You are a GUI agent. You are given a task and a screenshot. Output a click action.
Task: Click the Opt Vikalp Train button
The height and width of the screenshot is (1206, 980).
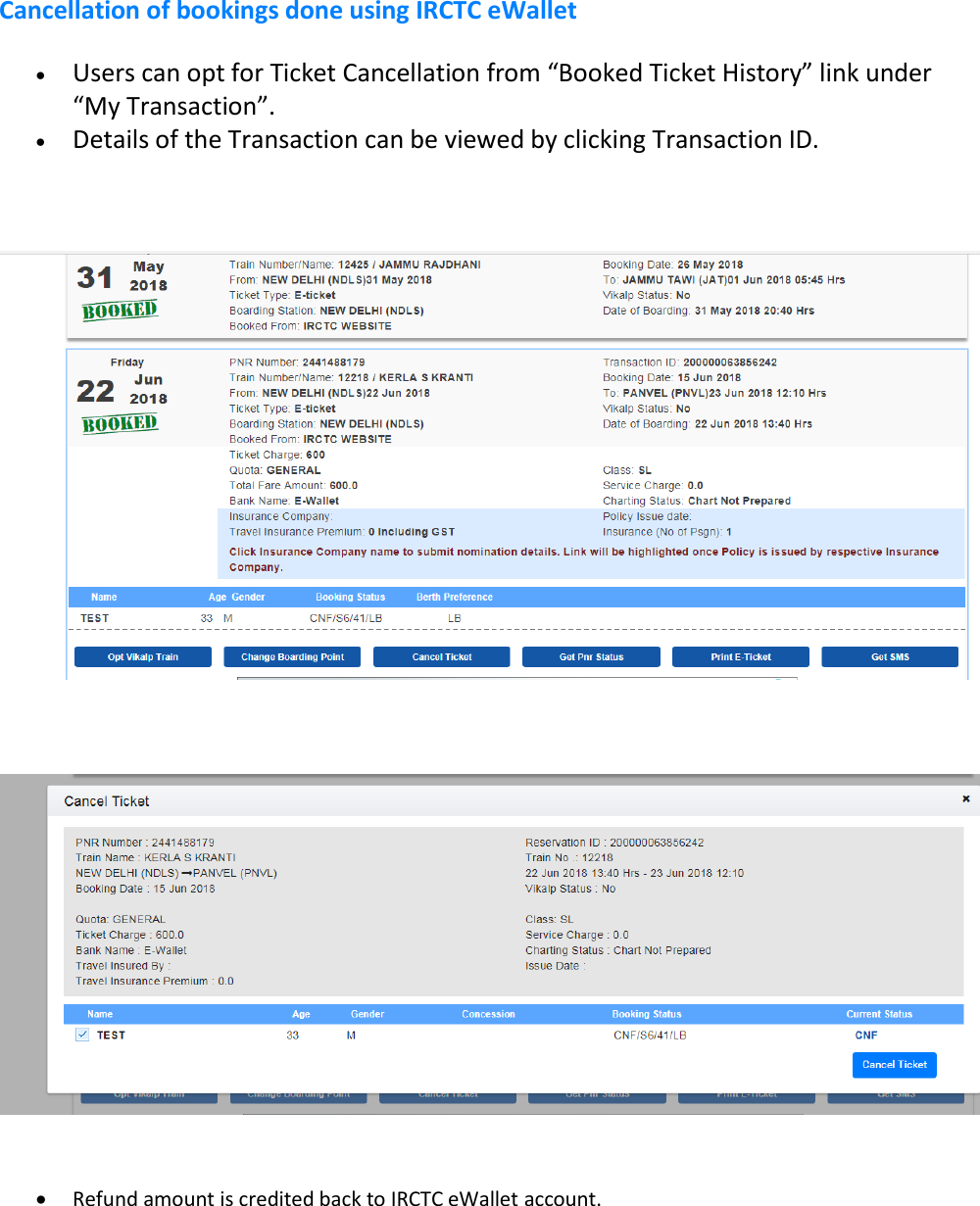click(x=142, y=656)
